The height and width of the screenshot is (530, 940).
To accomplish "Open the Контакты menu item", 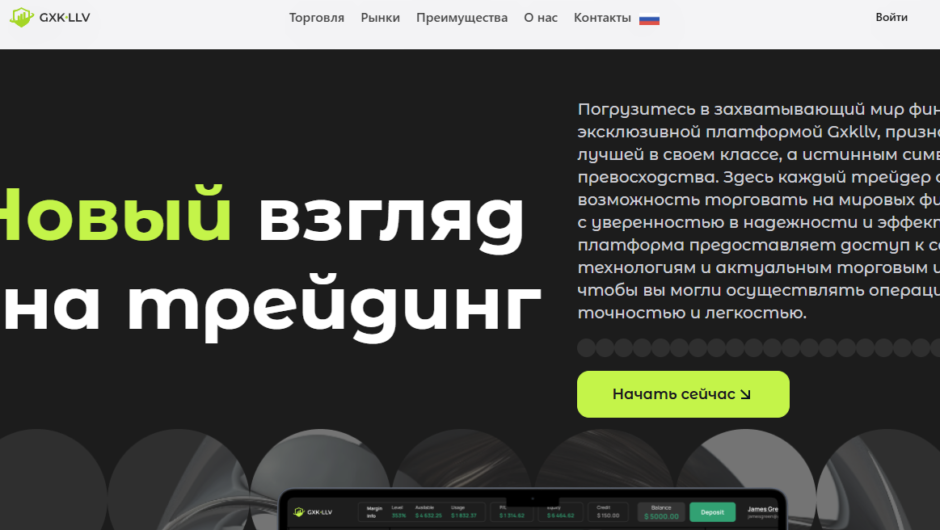I will coord(602,18).
